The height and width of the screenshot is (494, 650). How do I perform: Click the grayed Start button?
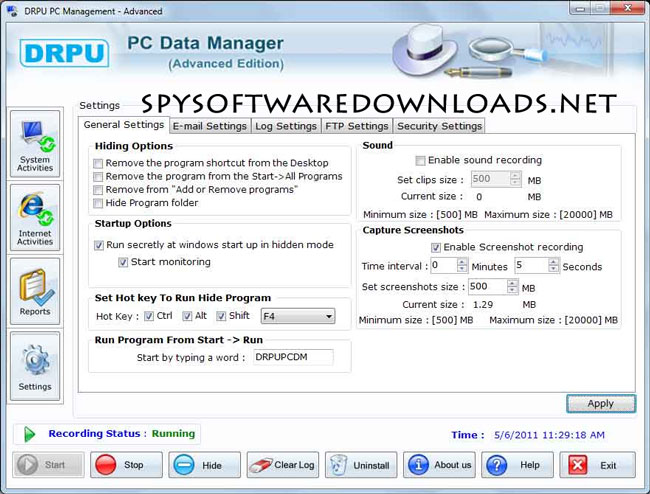[48, 465]
